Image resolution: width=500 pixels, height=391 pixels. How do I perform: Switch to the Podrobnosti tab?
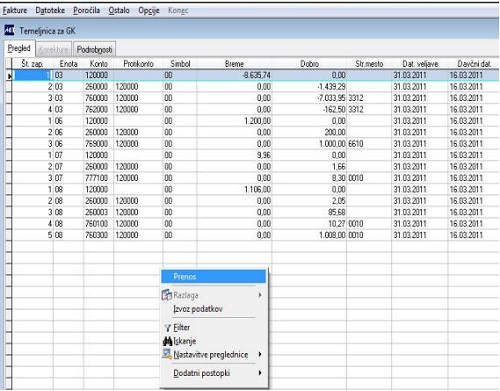pos(94,50)
